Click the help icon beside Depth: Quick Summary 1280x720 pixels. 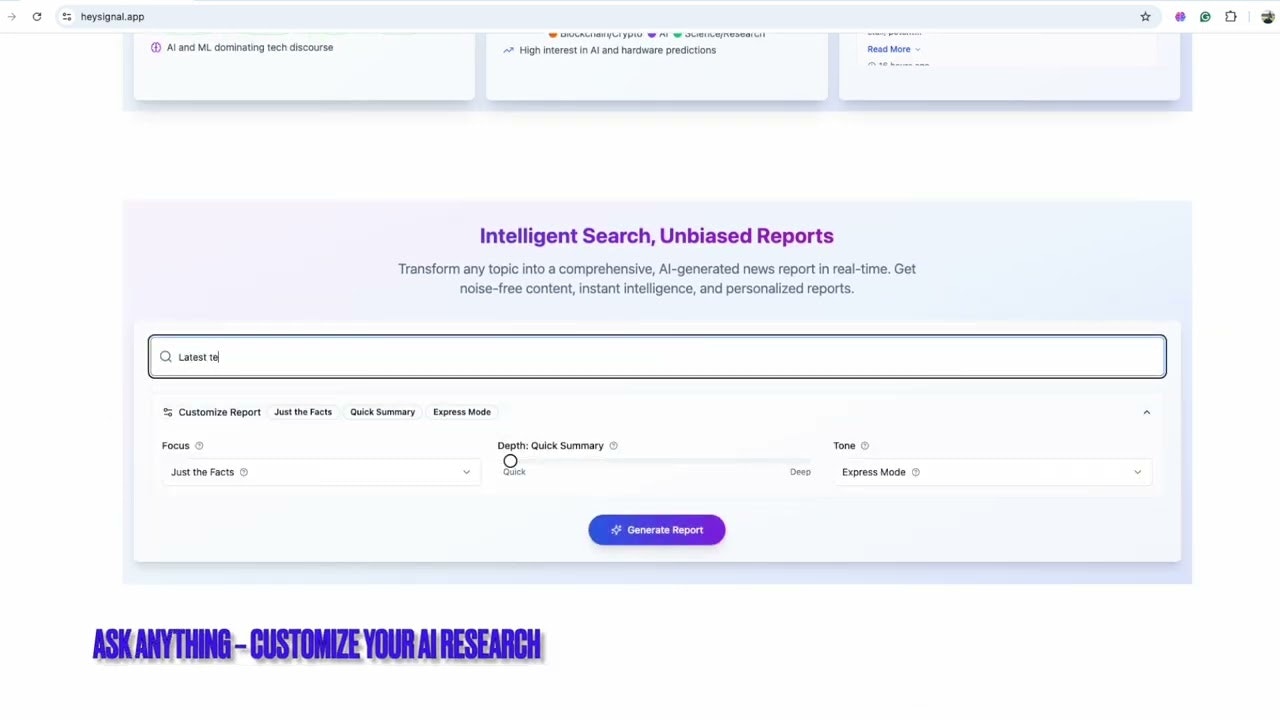click(613, 446)
